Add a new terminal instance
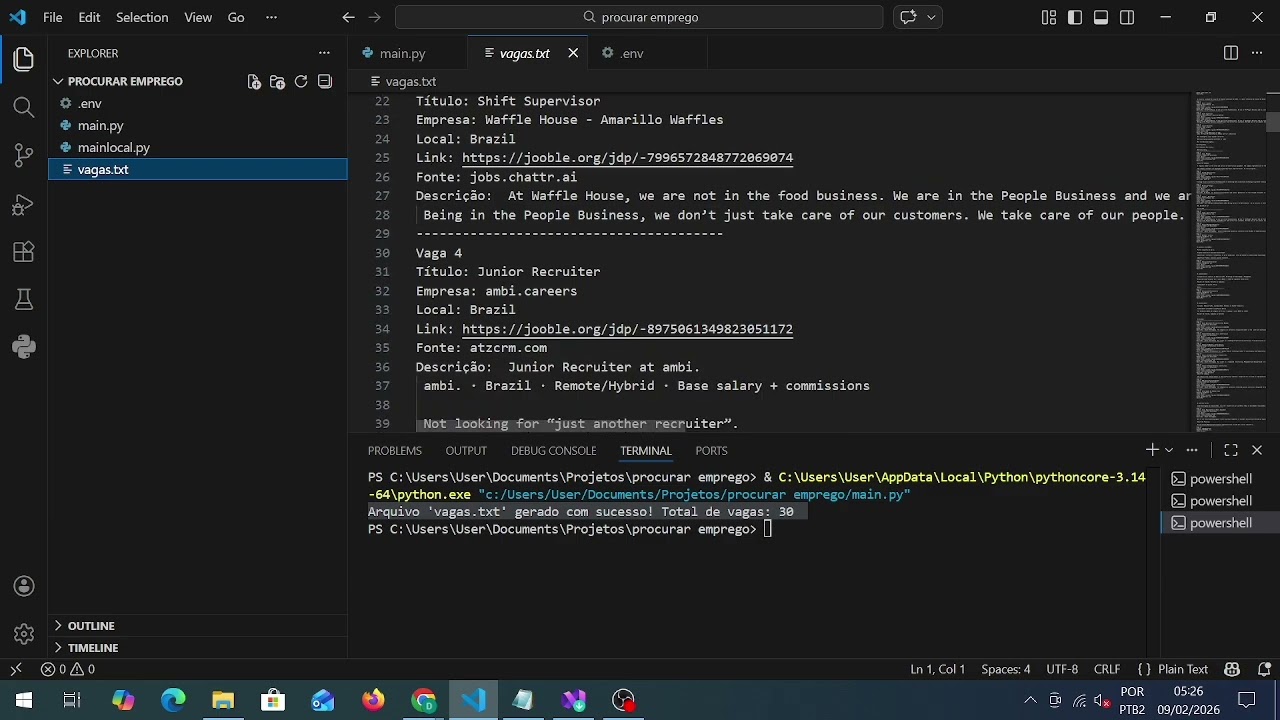 [1152, 450]
